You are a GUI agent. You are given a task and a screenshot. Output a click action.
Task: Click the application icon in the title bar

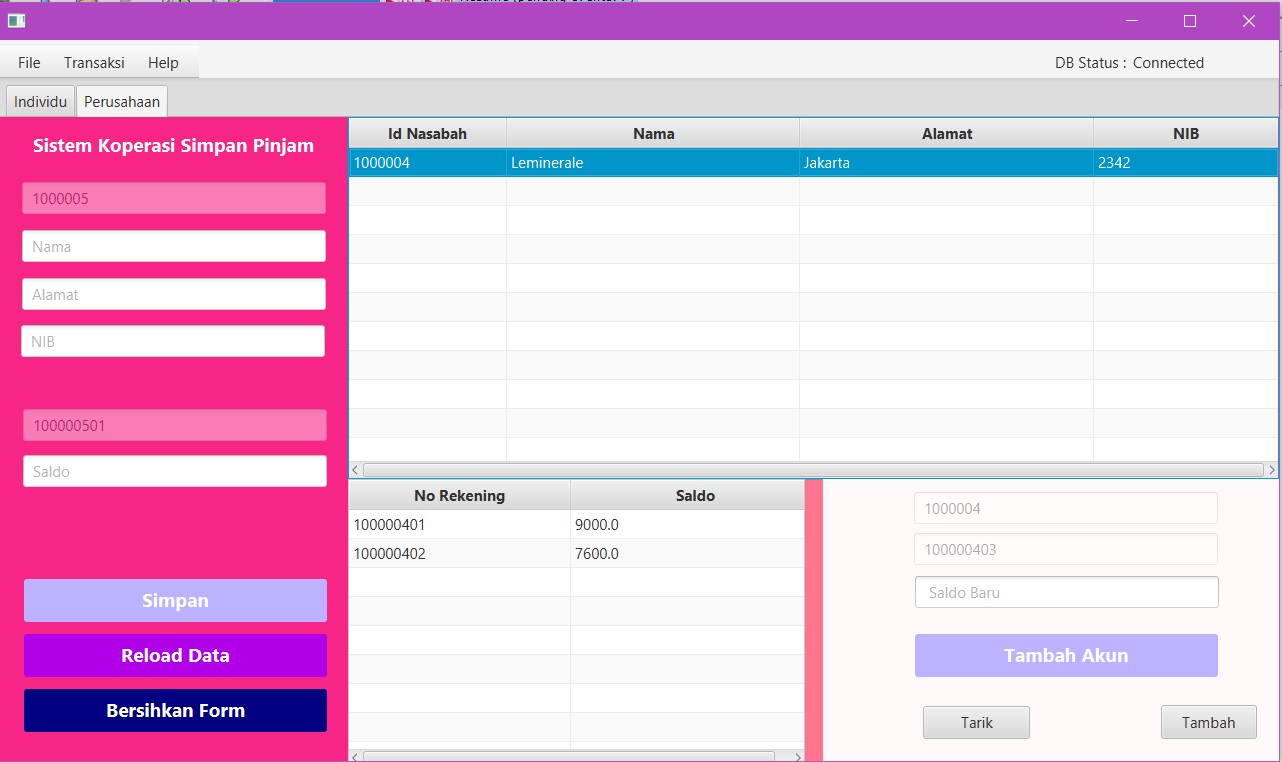pos(15,20)
